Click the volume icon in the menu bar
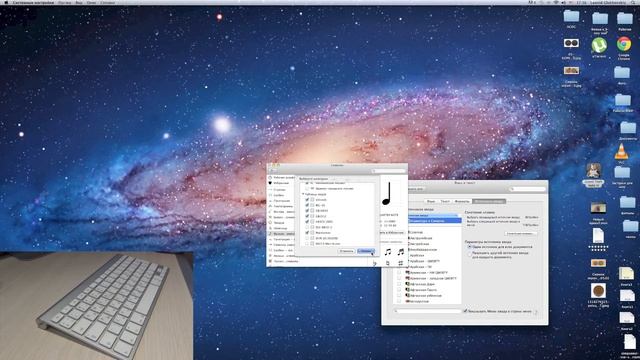Screen dimensions: 640x360 coord(564,2)
